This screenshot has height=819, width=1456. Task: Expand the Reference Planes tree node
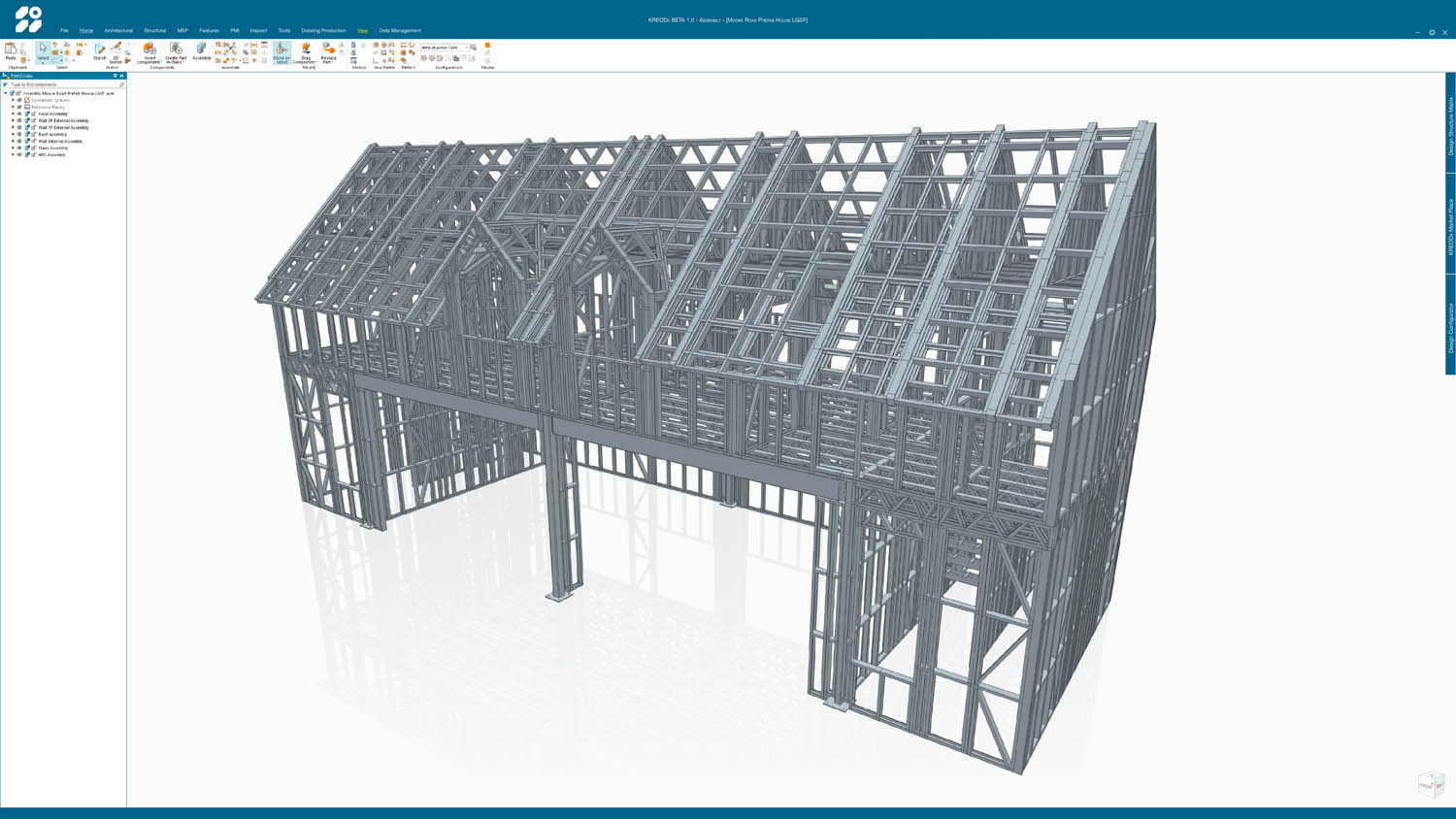point(13,107)
